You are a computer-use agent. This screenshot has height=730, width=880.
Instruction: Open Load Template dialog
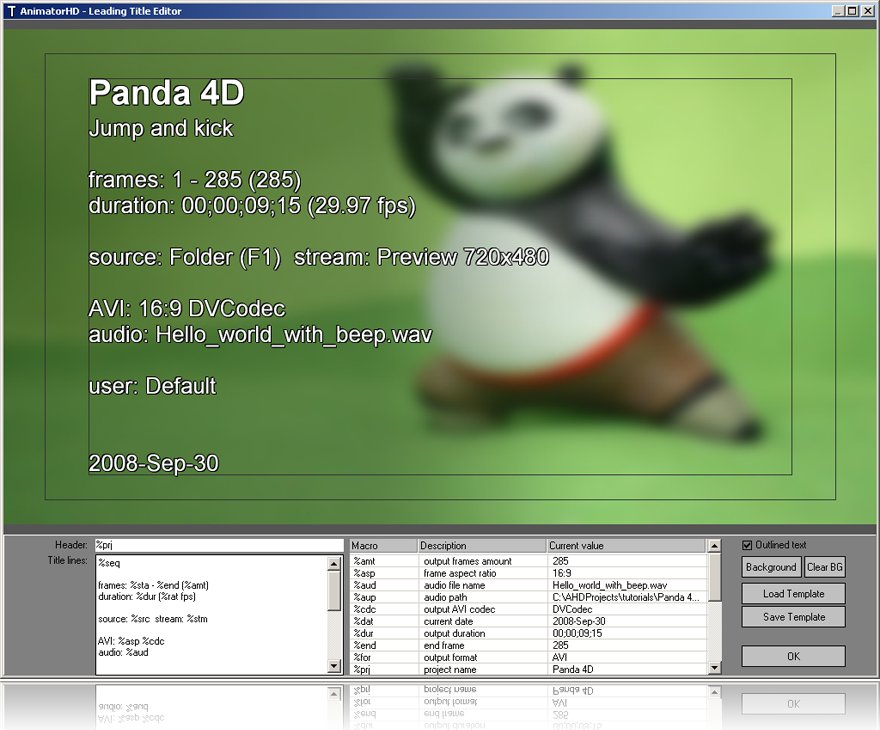(x=794, y=594)
